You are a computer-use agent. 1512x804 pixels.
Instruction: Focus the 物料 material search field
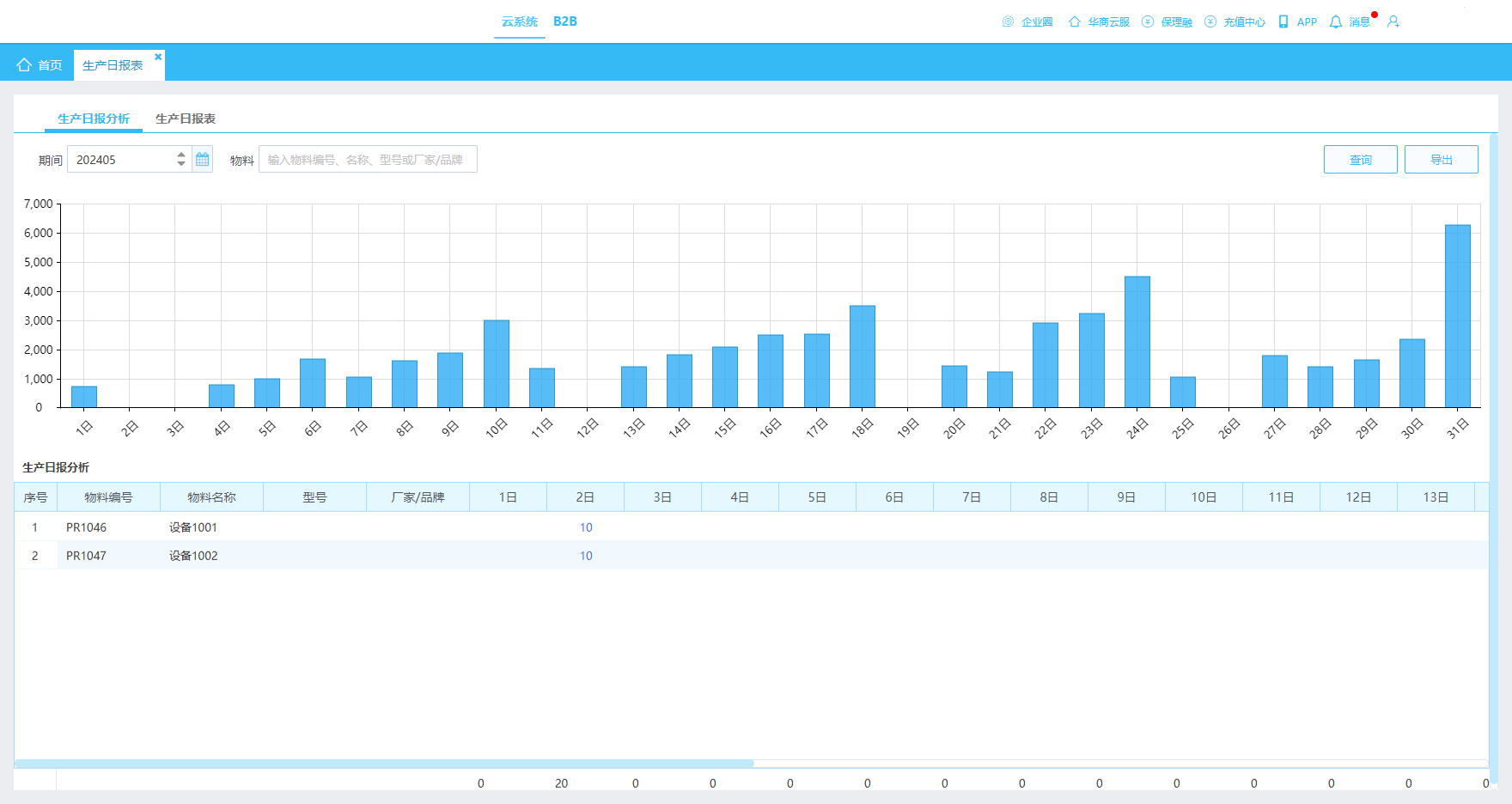click(368, 159)
